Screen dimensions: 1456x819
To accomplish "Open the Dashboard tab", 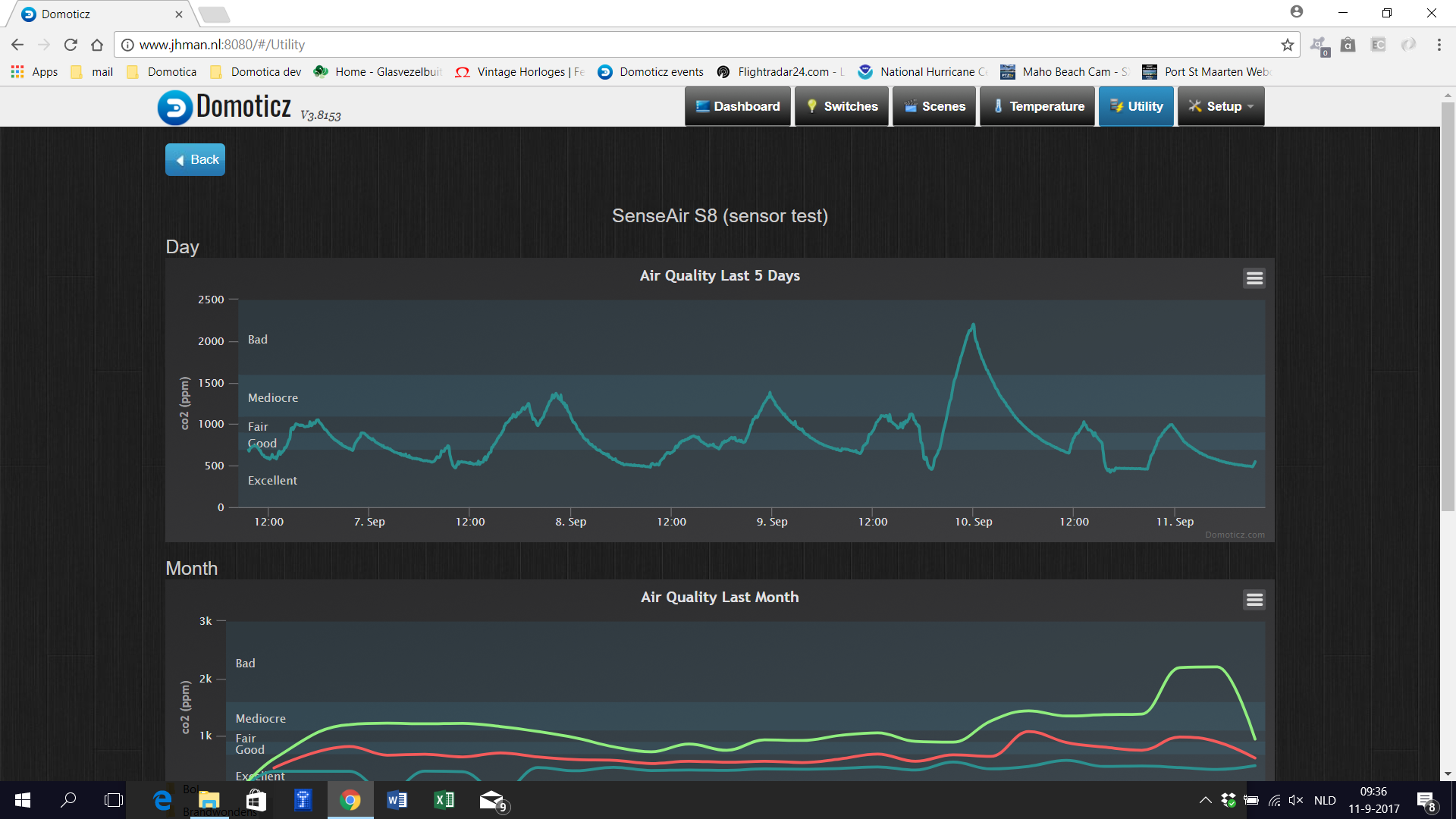I will (738, 106).
